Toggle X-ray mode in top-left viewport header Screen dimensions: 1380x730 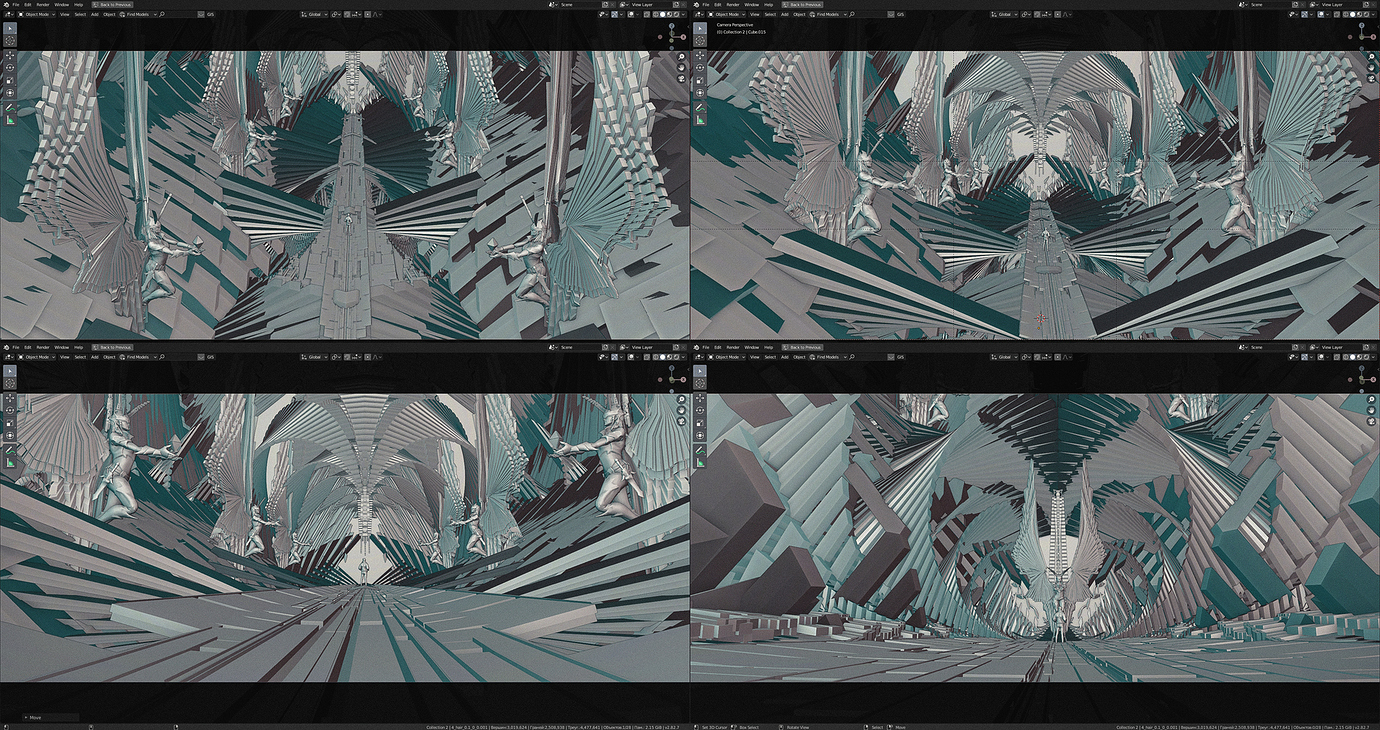[x=647, y=14]
